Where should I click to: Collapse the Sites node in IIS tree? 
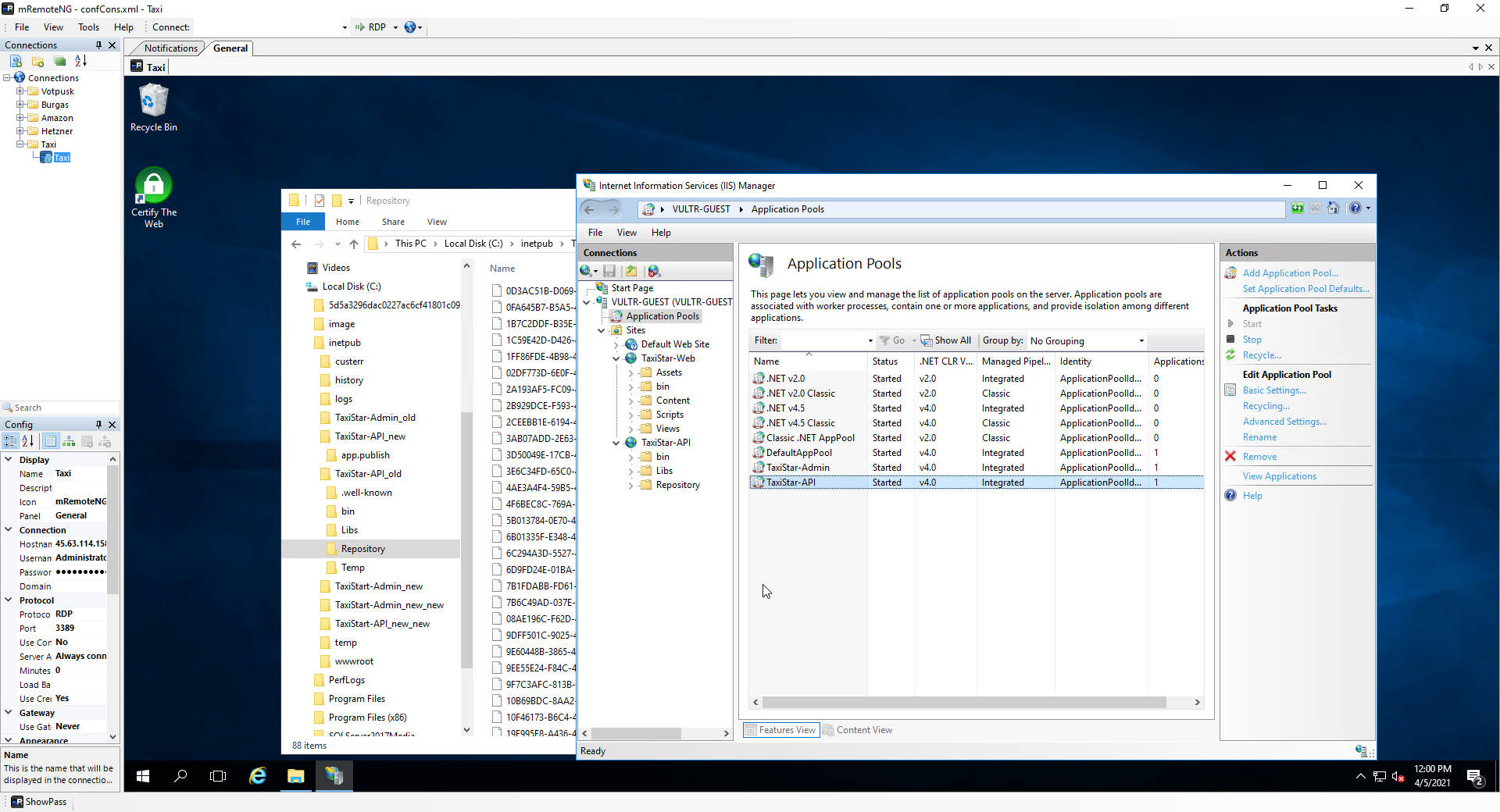602,330
